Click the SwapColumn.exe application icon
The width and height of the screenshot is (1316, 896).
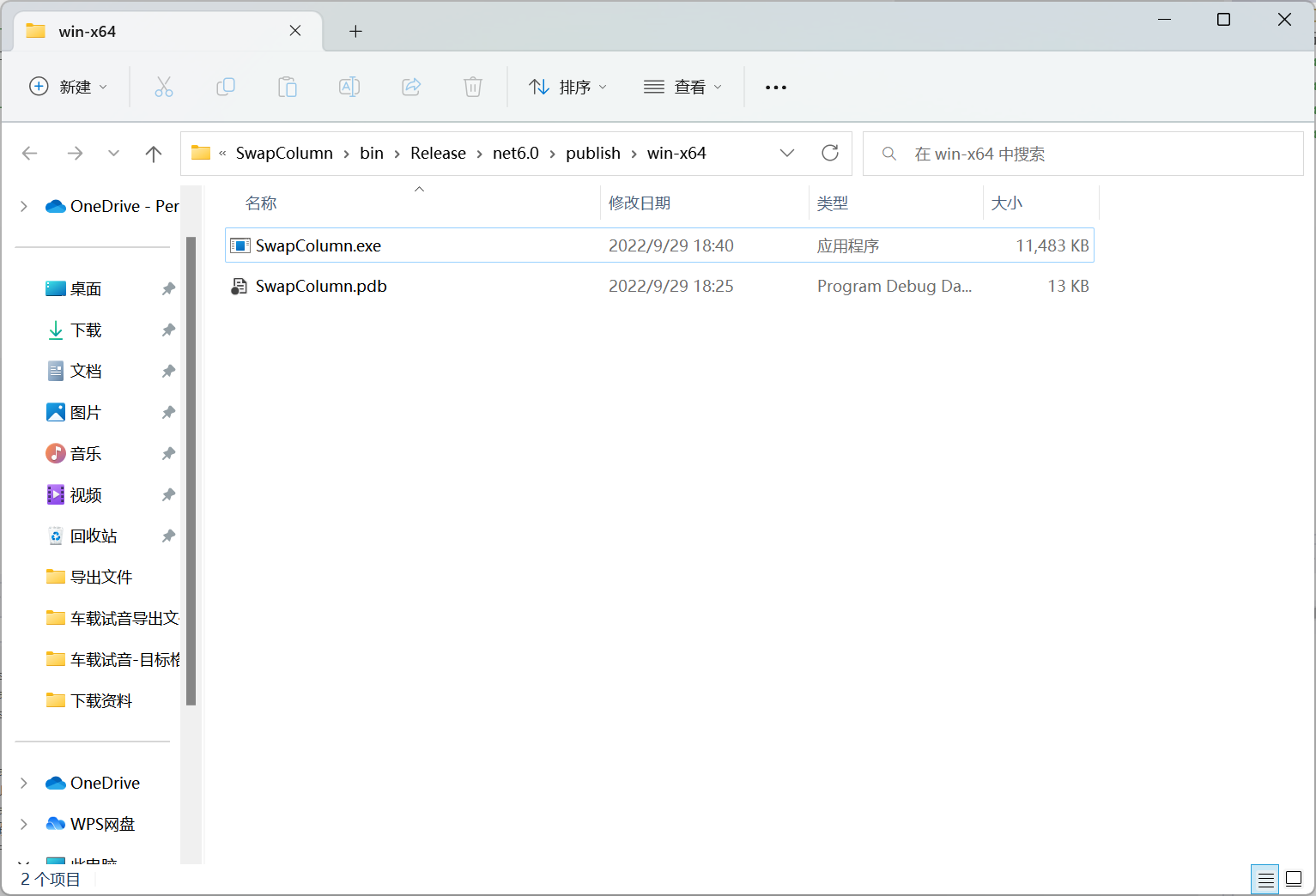coord(240,245)
